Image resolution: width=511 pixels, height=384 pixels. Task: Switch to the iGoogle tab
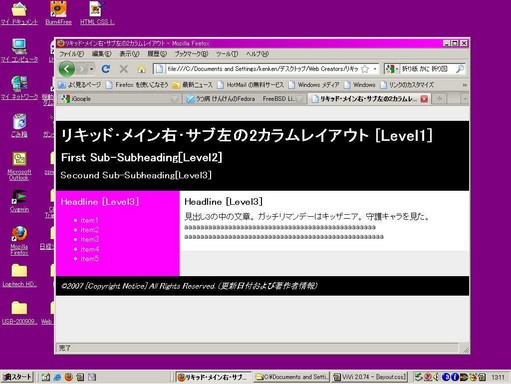119,99
